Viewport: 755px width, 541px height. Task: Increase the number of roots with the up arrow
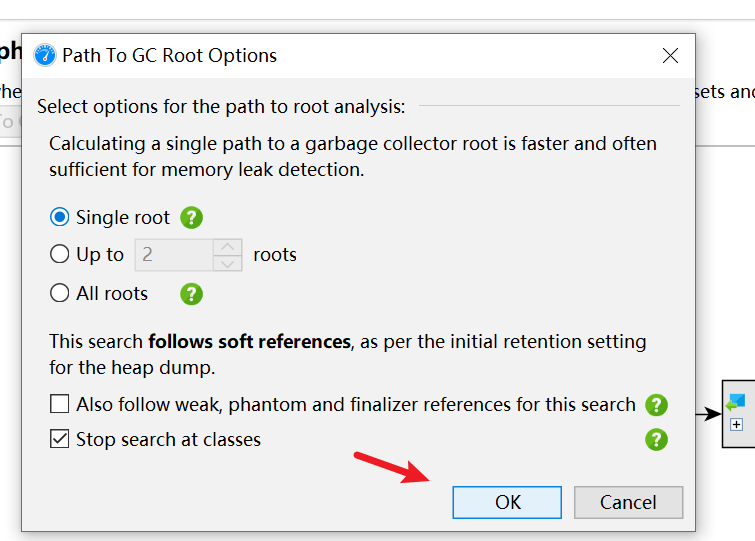pos(228,246)
